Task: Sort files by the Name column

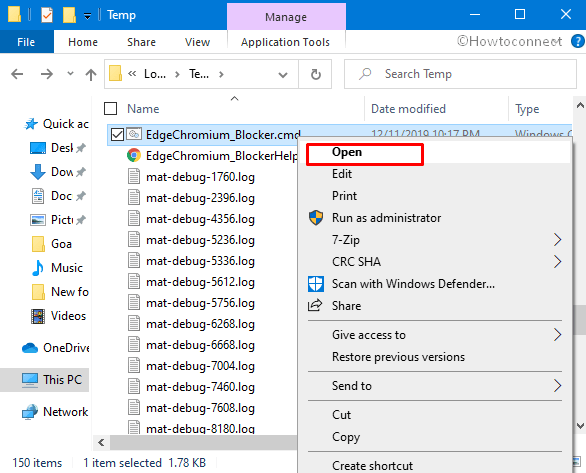Action: pyautogui.click(x=143, y=109)
